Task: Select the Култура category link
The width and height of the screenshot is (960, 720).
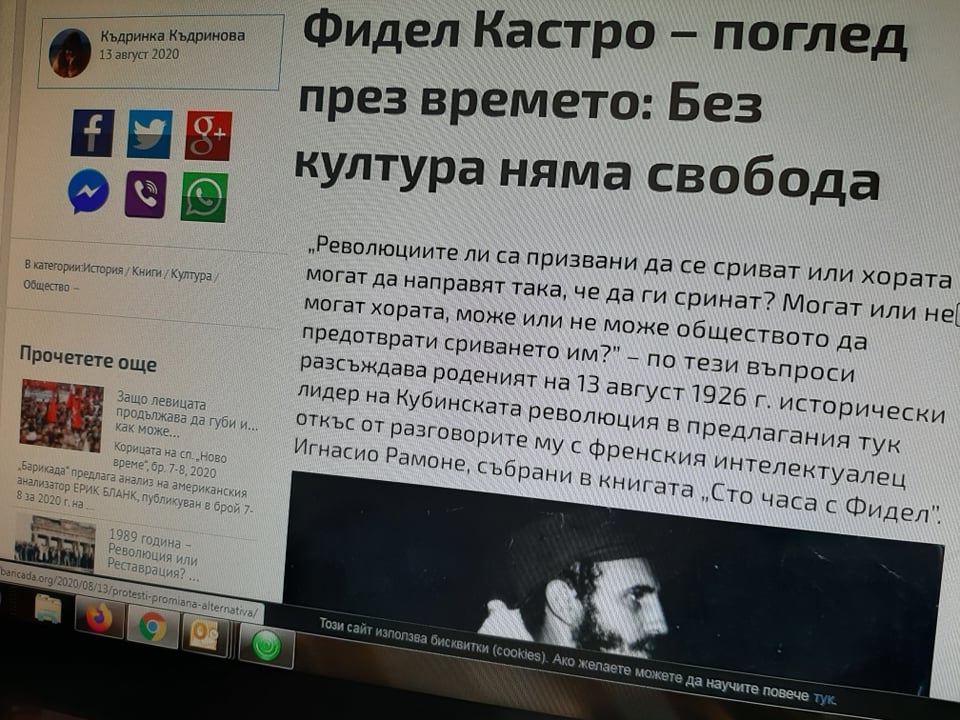Action: pos(192,275)
